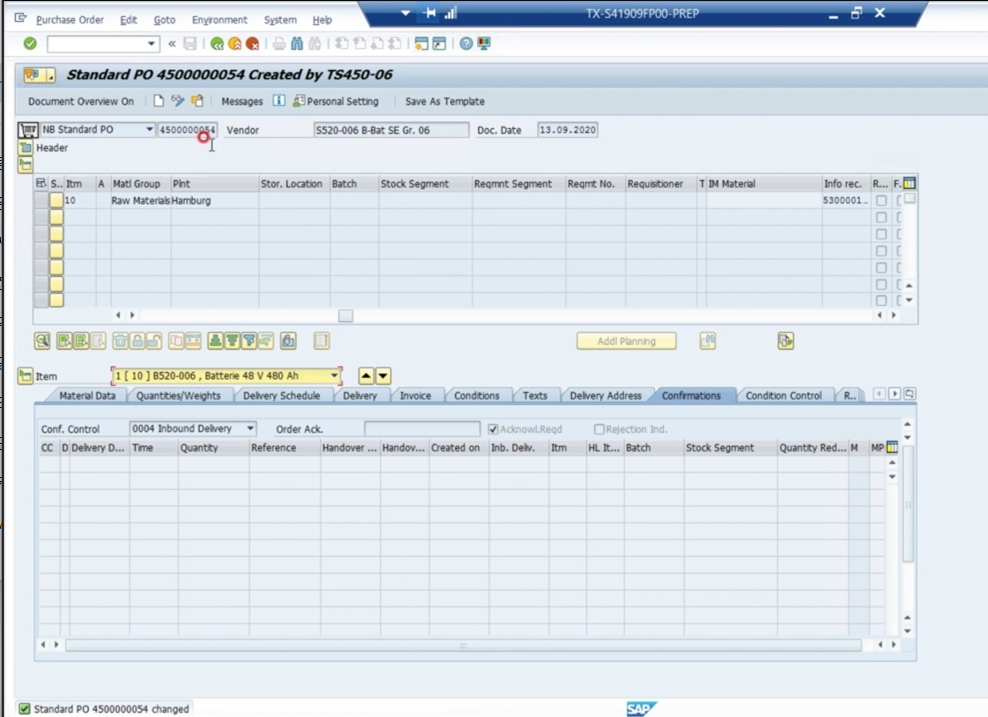
Task: Click the blue Information icon after Messages
Action: point(279,101)
